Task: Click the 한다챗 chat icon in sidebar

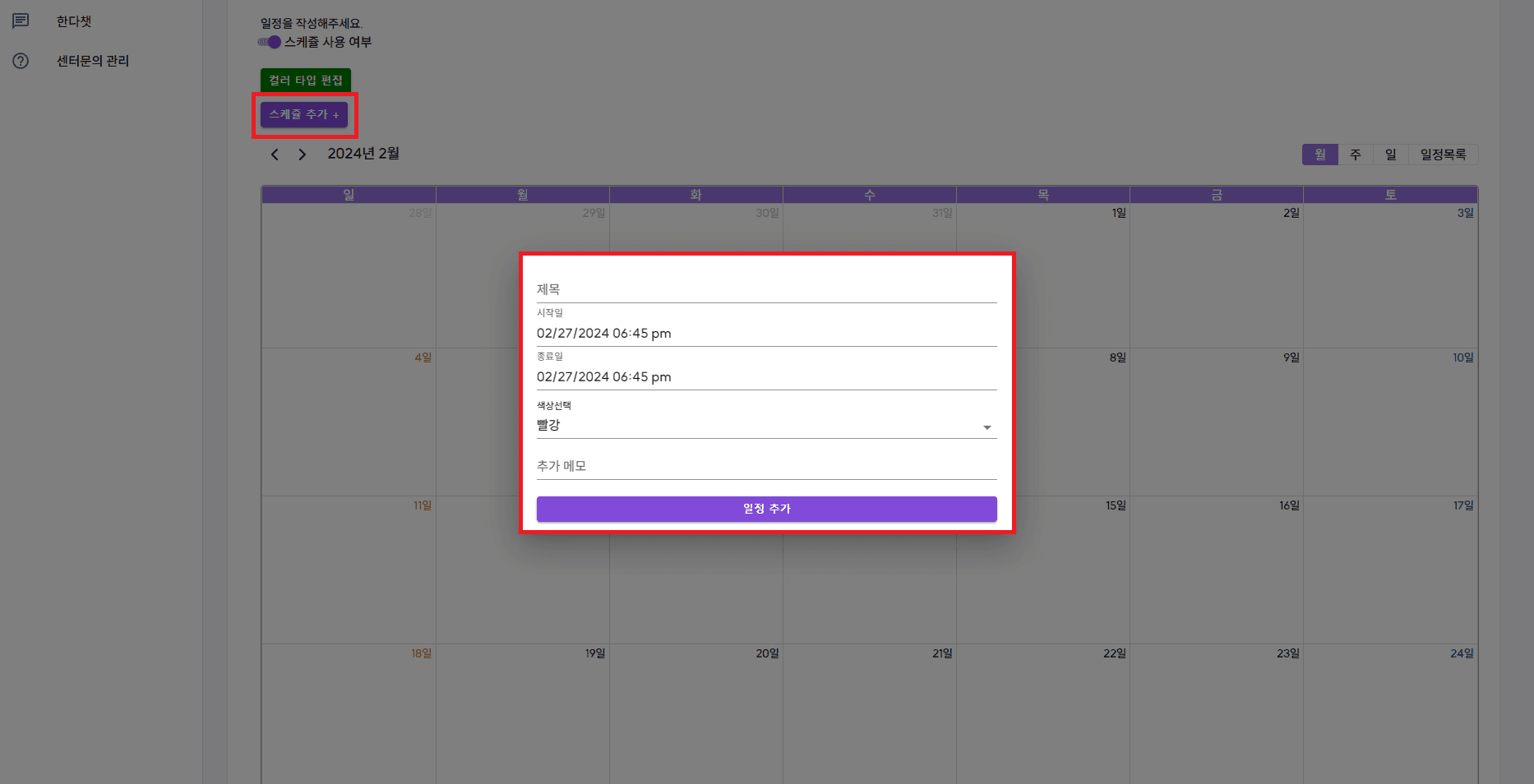Action: click(21, 21)
